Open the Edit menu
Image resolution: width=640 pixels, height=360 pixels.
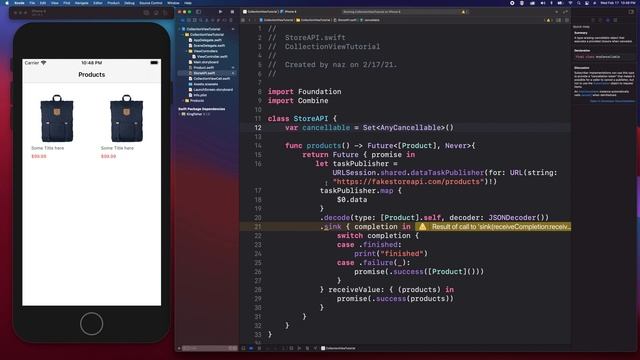pos(43,3)
